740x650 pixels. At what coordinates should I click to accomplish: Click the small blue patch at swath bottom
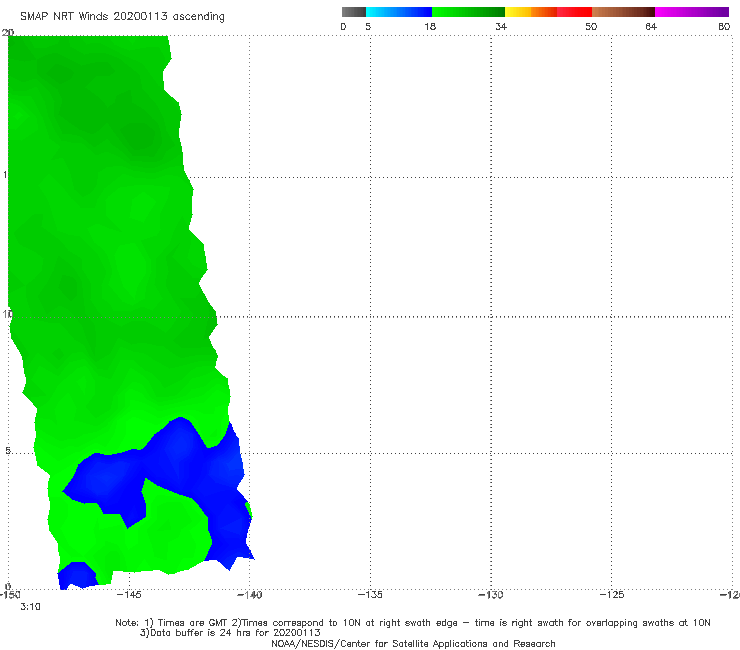77,576
